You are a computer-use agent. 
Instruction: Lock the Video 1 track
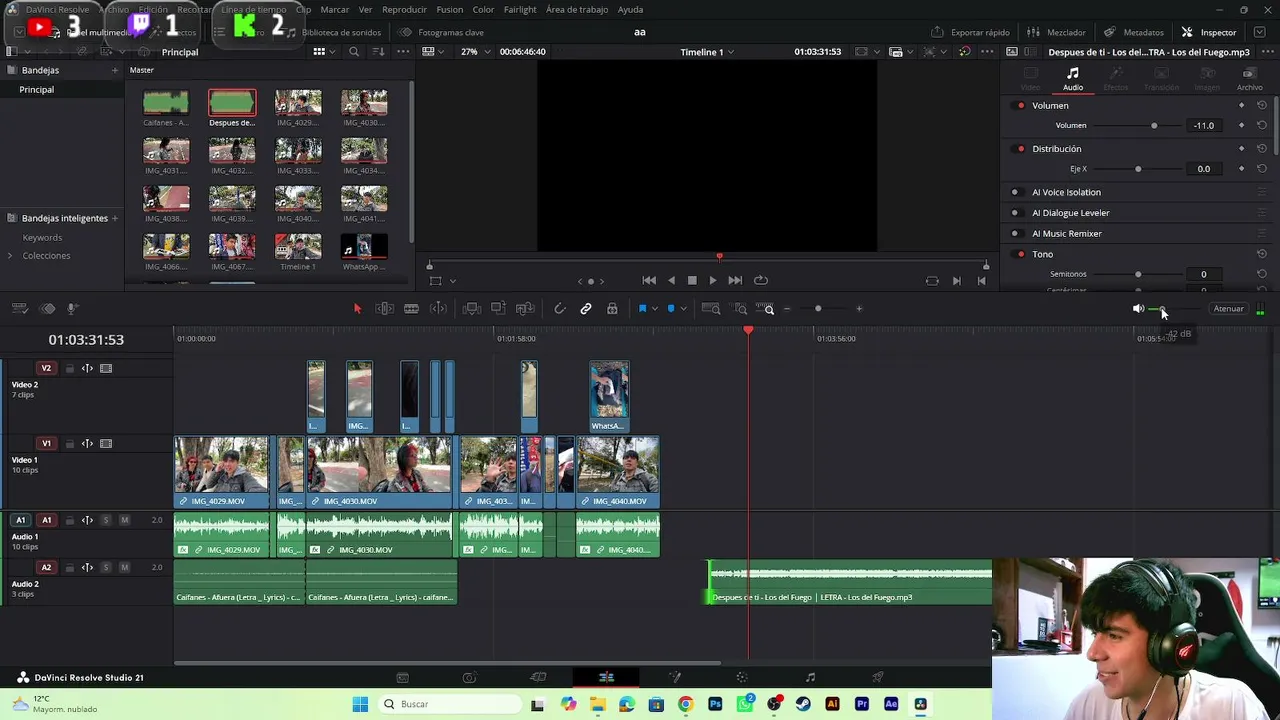[x=70, y=444]
